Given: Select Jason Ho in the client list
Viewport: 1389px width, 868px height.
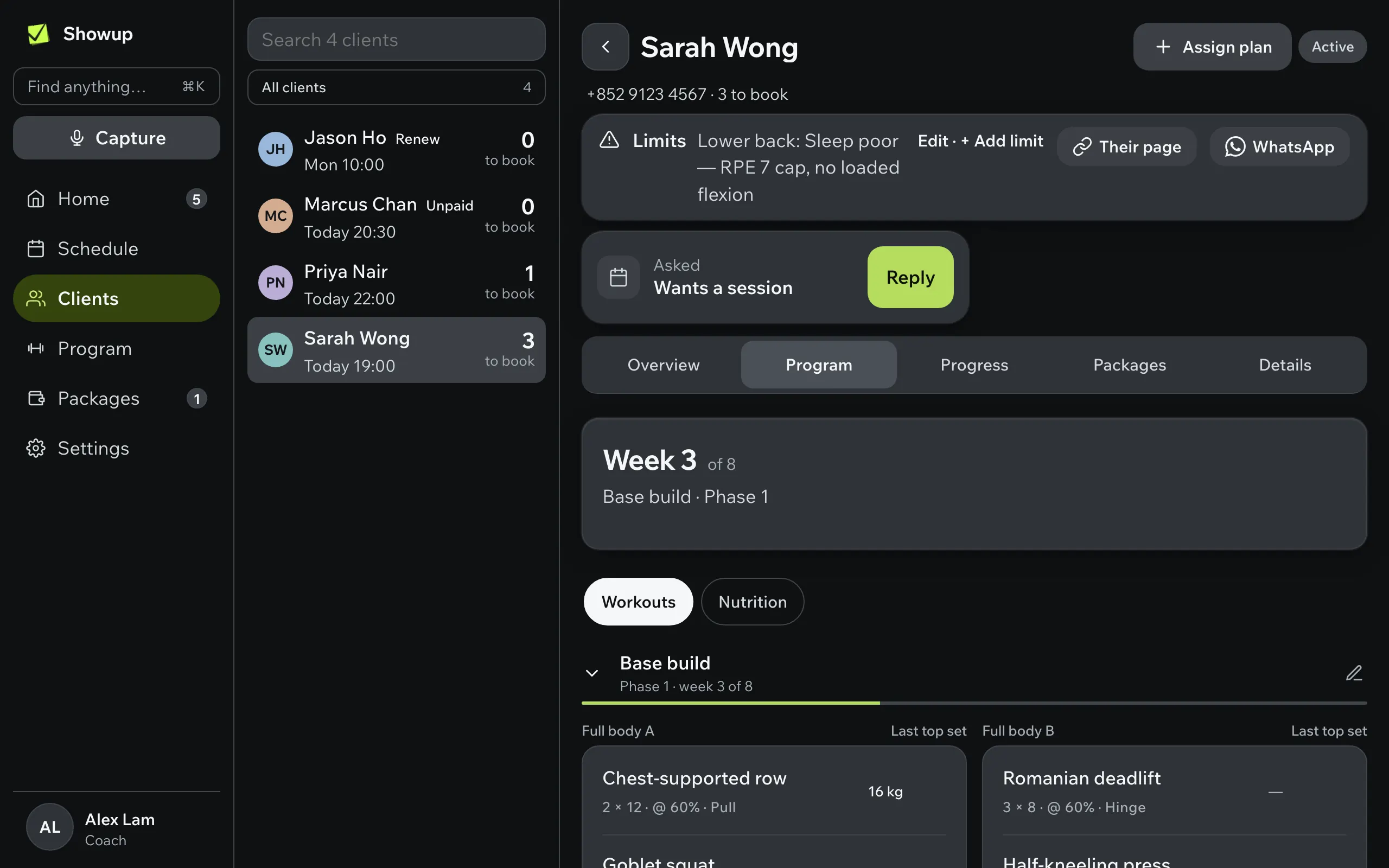Looking at the screenshot, I should [396, 150].
